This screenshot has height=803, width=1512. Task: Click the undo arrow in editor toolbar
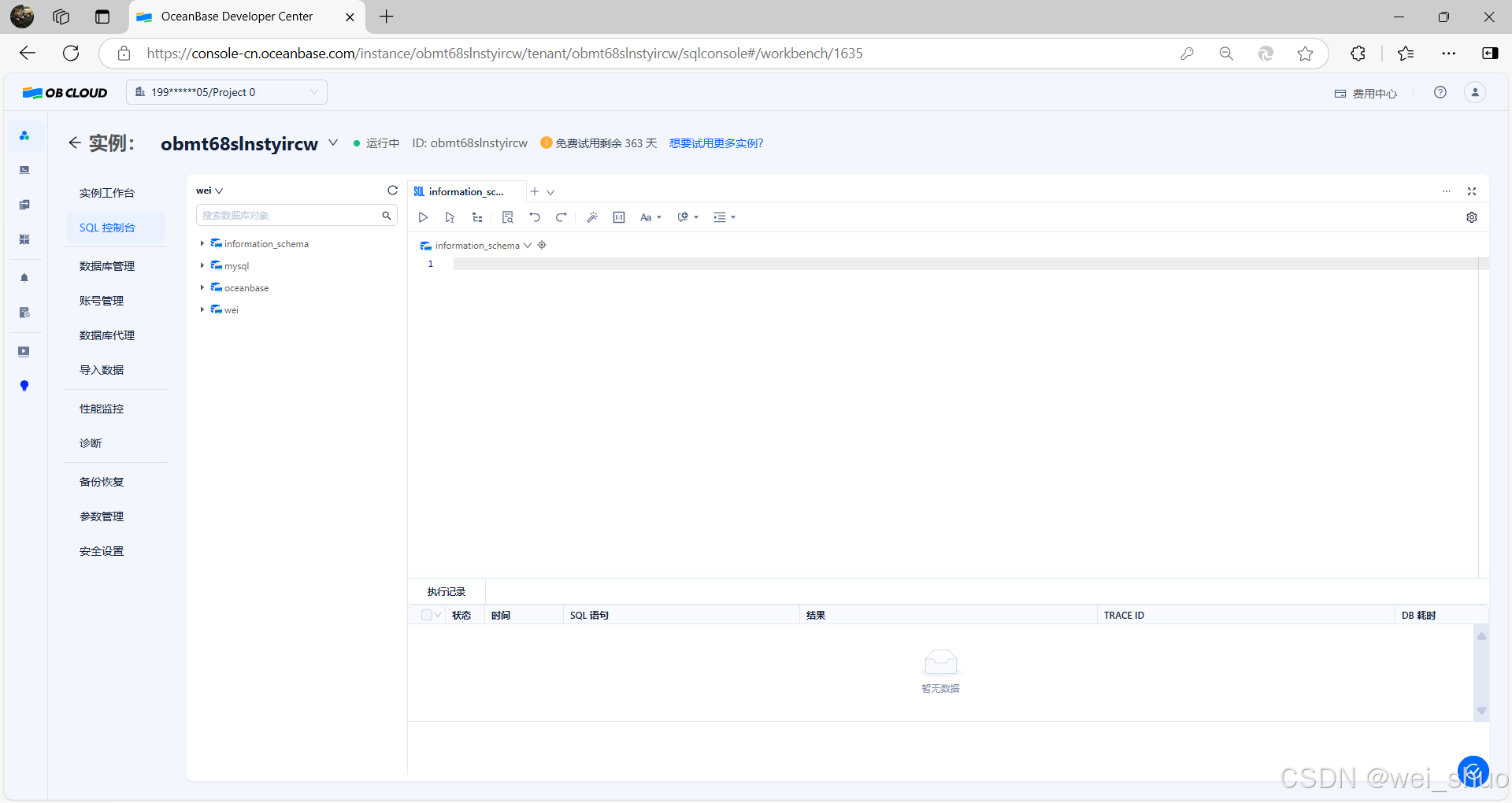tap(535, 217)
